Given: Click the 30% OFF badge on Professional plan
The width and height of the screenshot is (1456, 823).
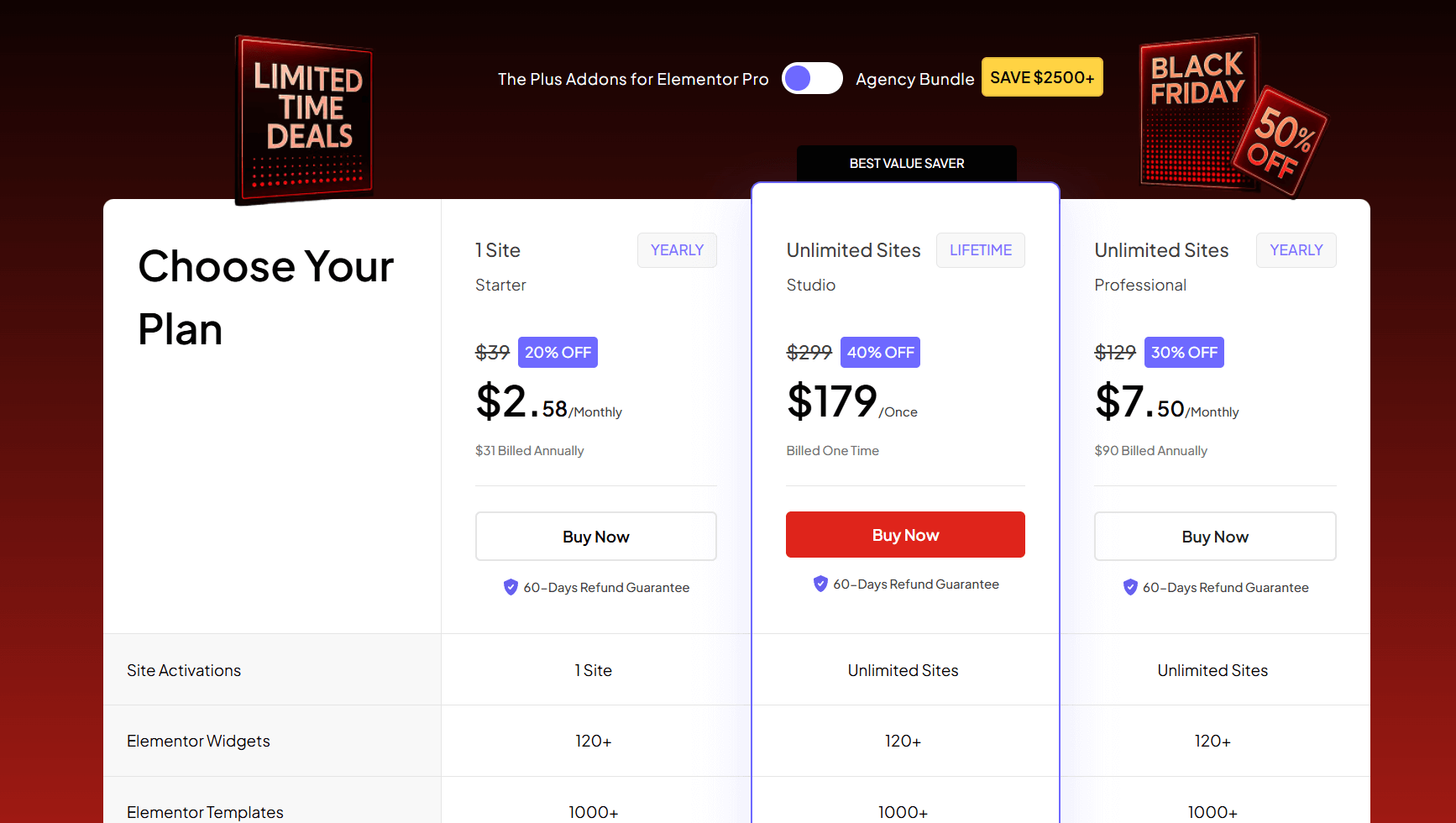Looking at the screenshot, I should pyautogui.click(x=1184, y=352).
